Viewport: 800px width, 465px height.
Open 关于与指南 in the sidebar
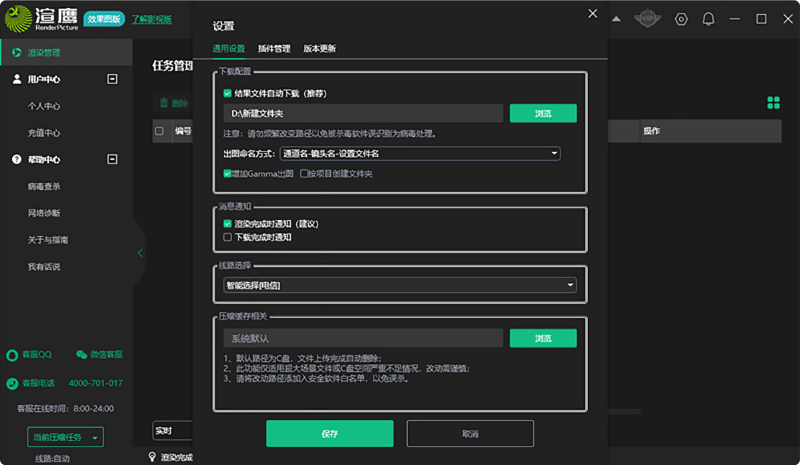pos(48,240)
